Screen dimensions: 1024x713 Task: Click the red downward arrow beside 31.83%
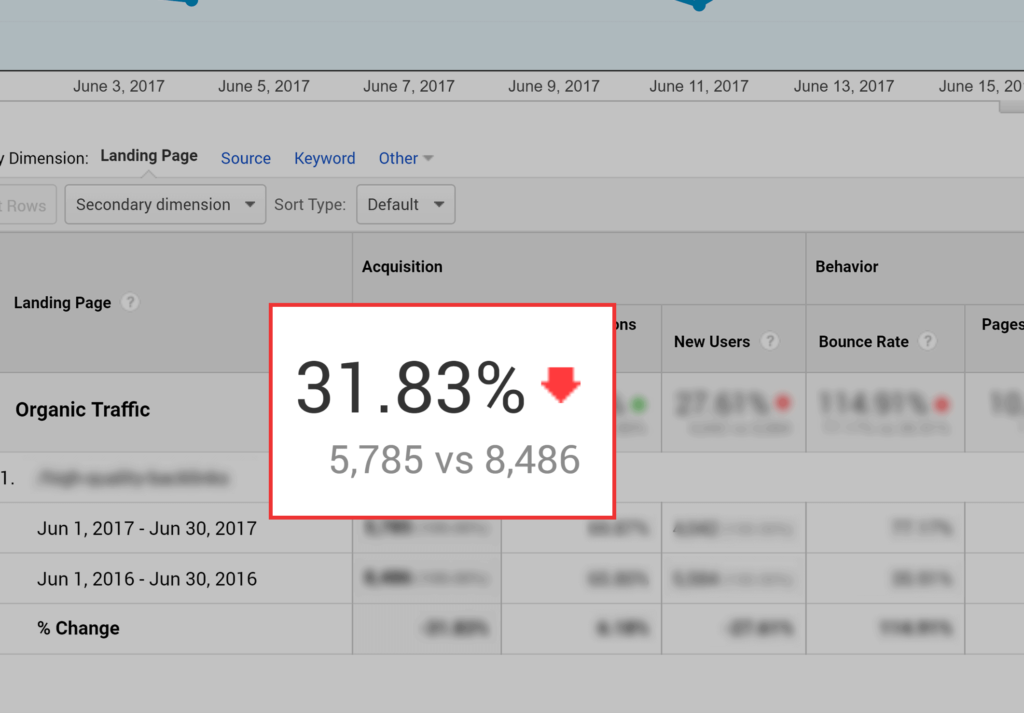coord(562,385)
